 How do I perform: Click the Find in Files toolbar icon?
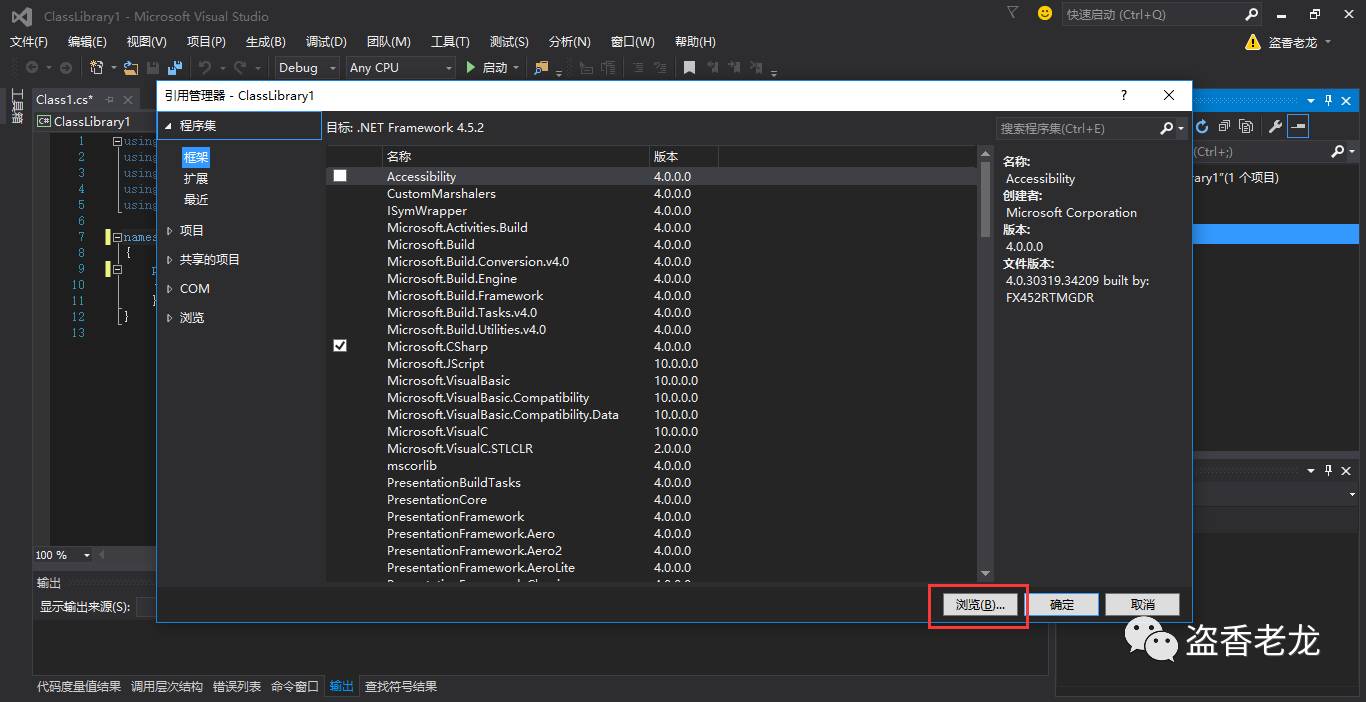pos(541,67)
